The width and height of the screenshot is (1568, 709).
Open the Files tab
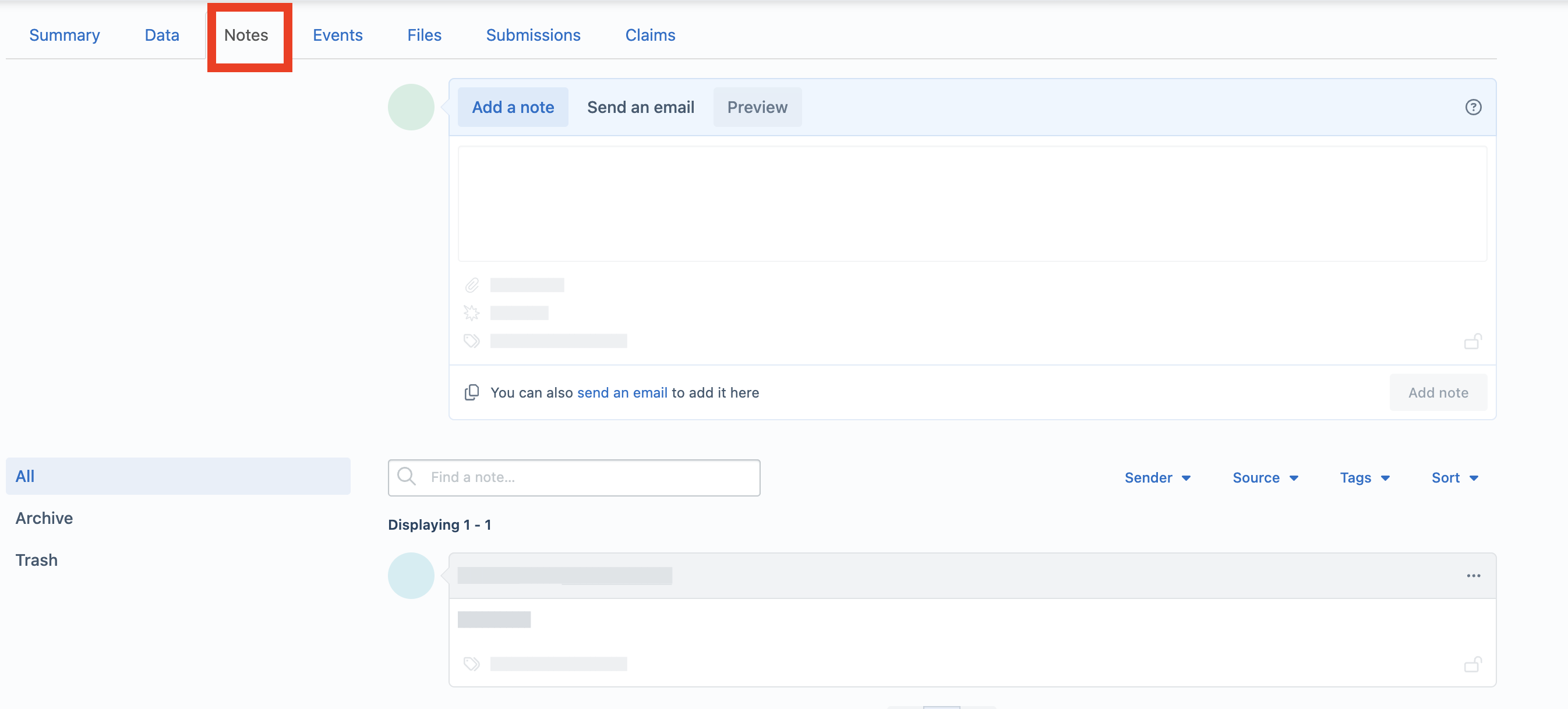(424, 36)
